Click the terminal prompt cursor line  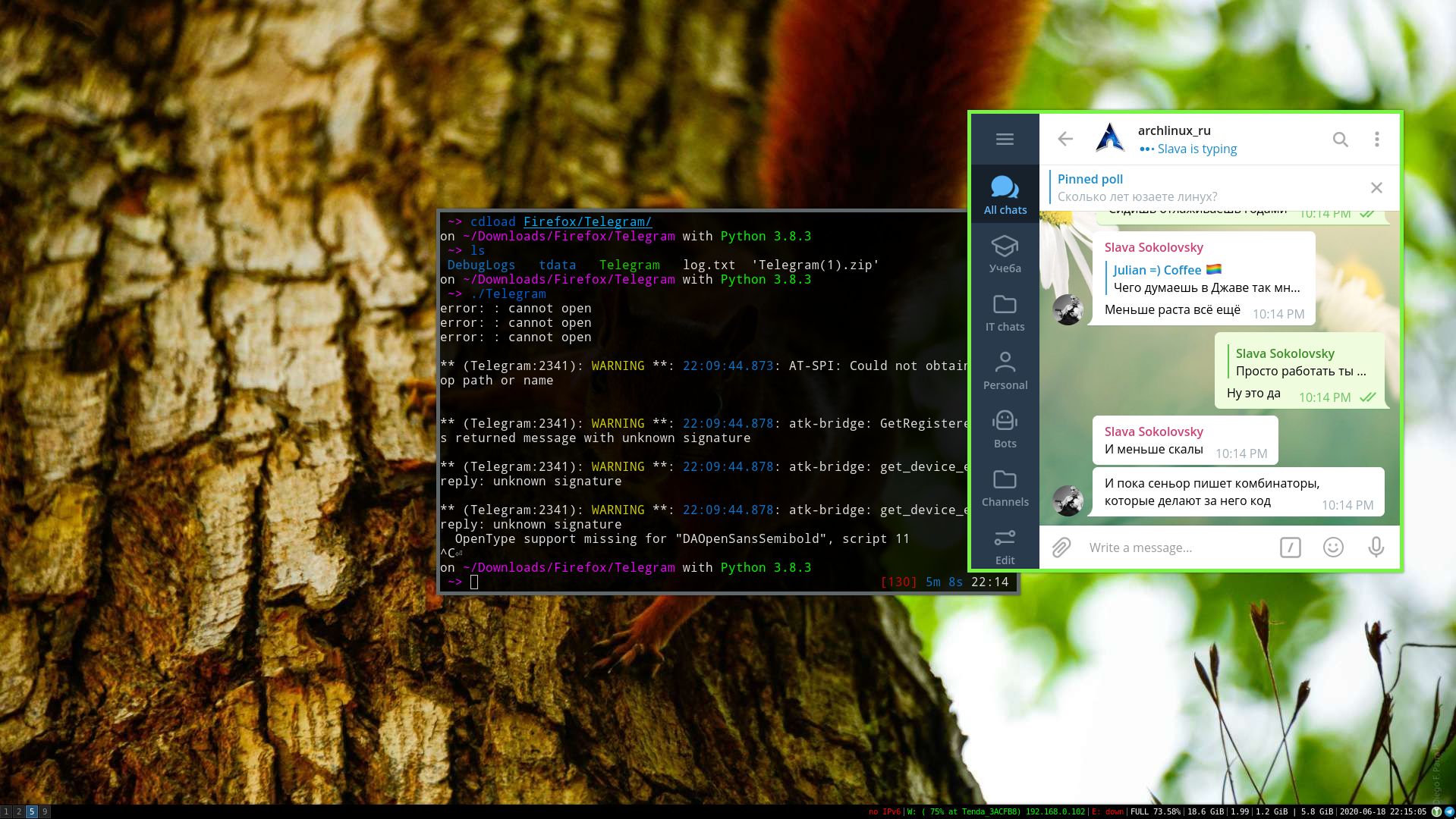[x=474, y=582]
